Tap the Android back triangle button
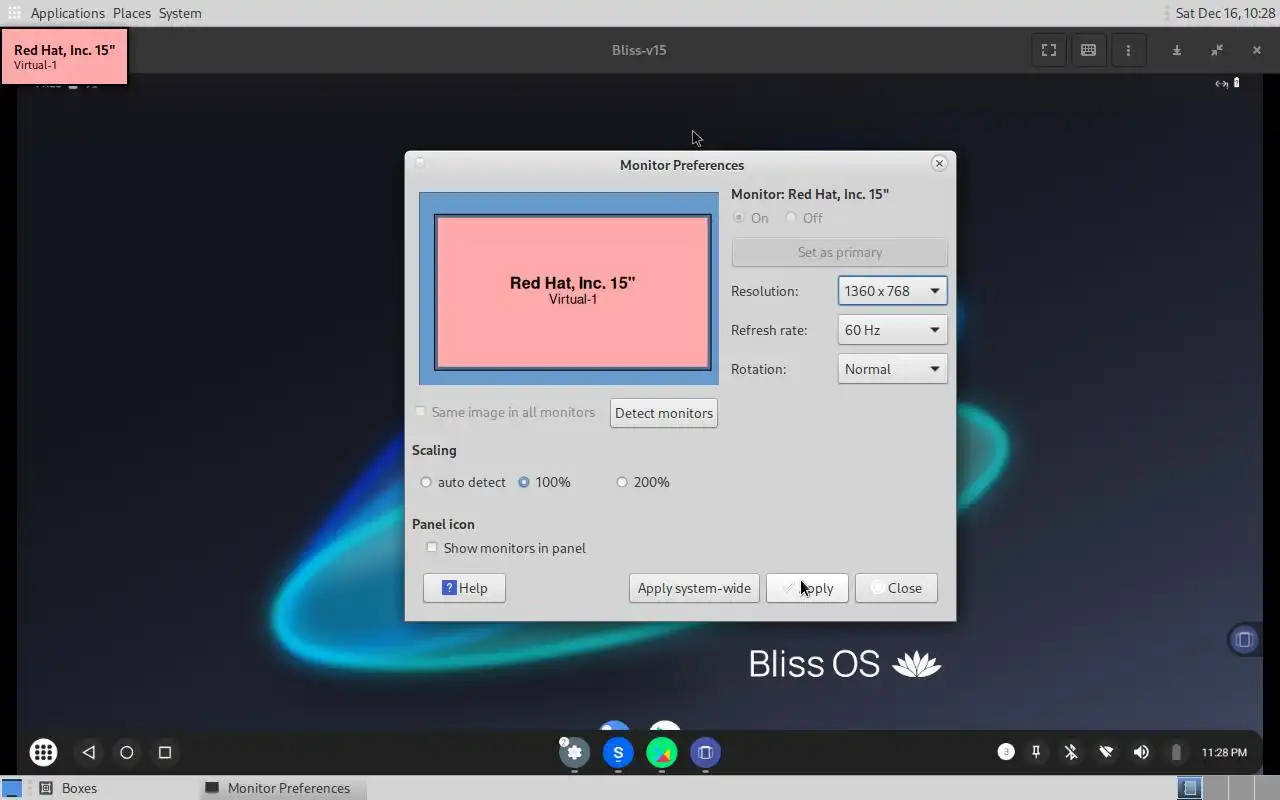Image resolution: width=1280 pixels, height=800 pixels. [x=88, y=752]
